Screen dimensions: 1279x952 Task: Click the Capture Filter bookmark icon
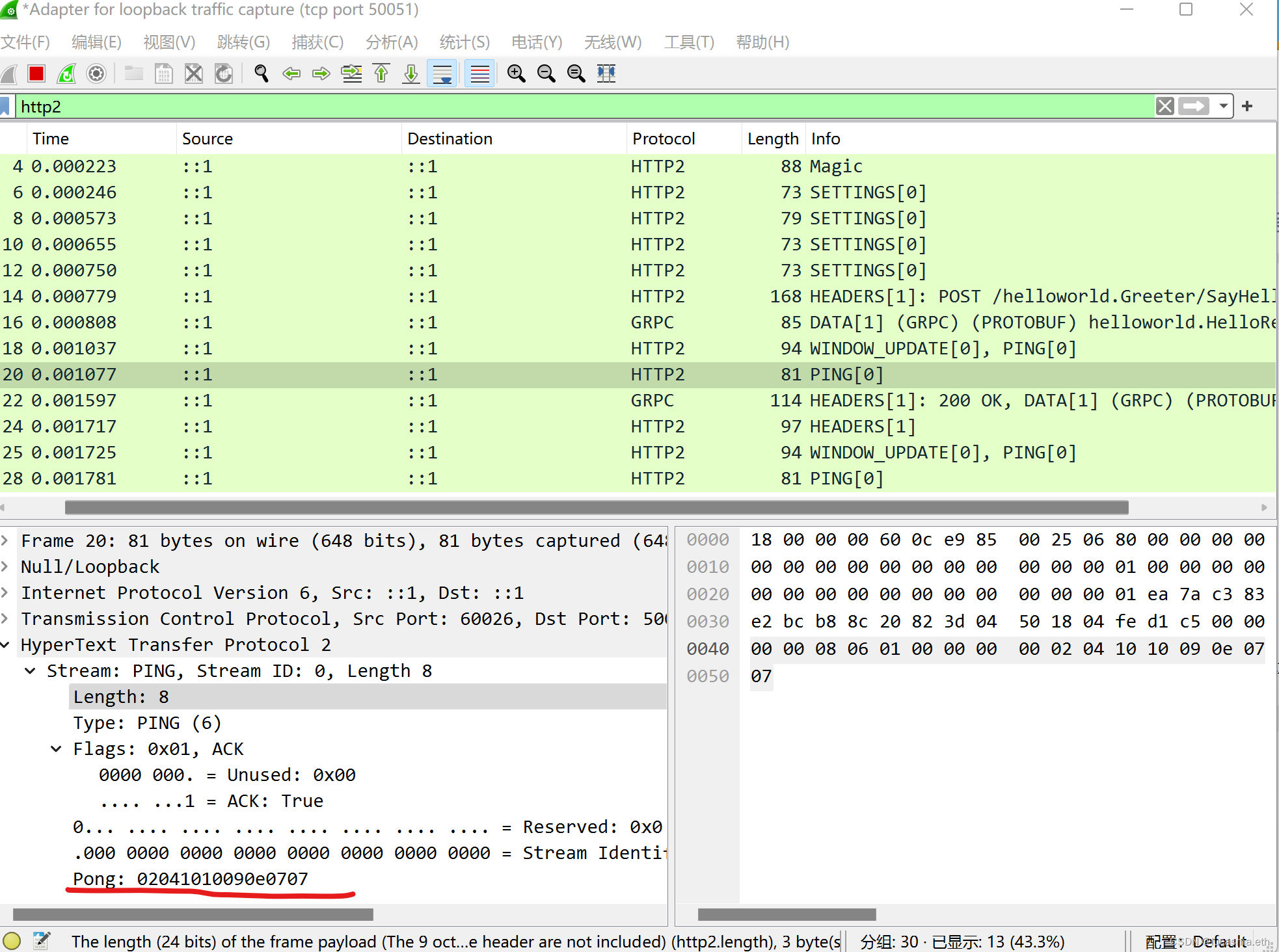pos(9,107)
